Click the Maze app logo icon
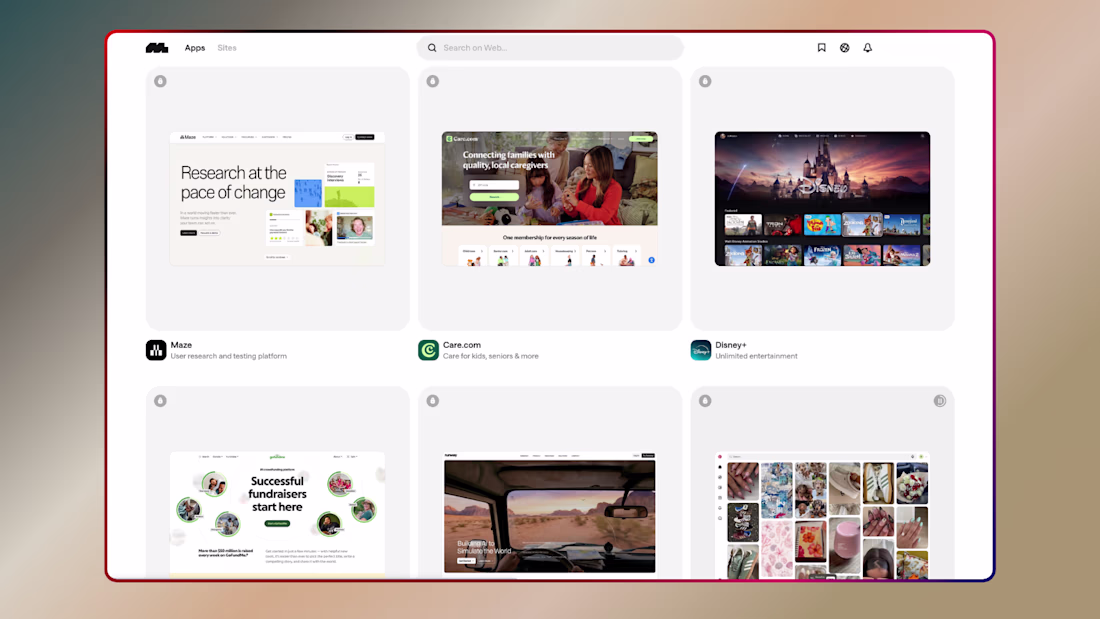The height and width of the screenshot is (619, 1100). coord(156,350)
